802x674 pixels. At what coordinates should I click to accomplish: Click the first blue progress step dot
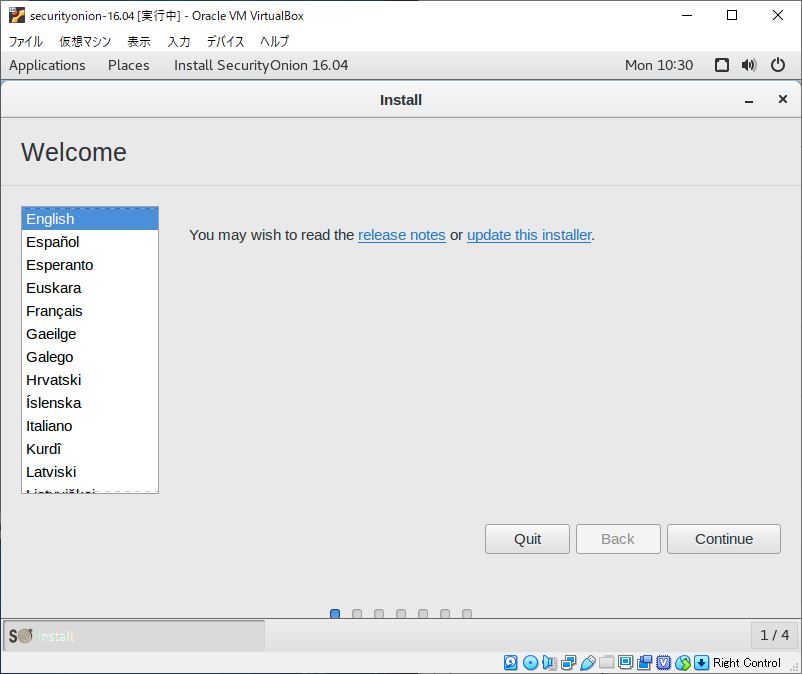(335, 613)
